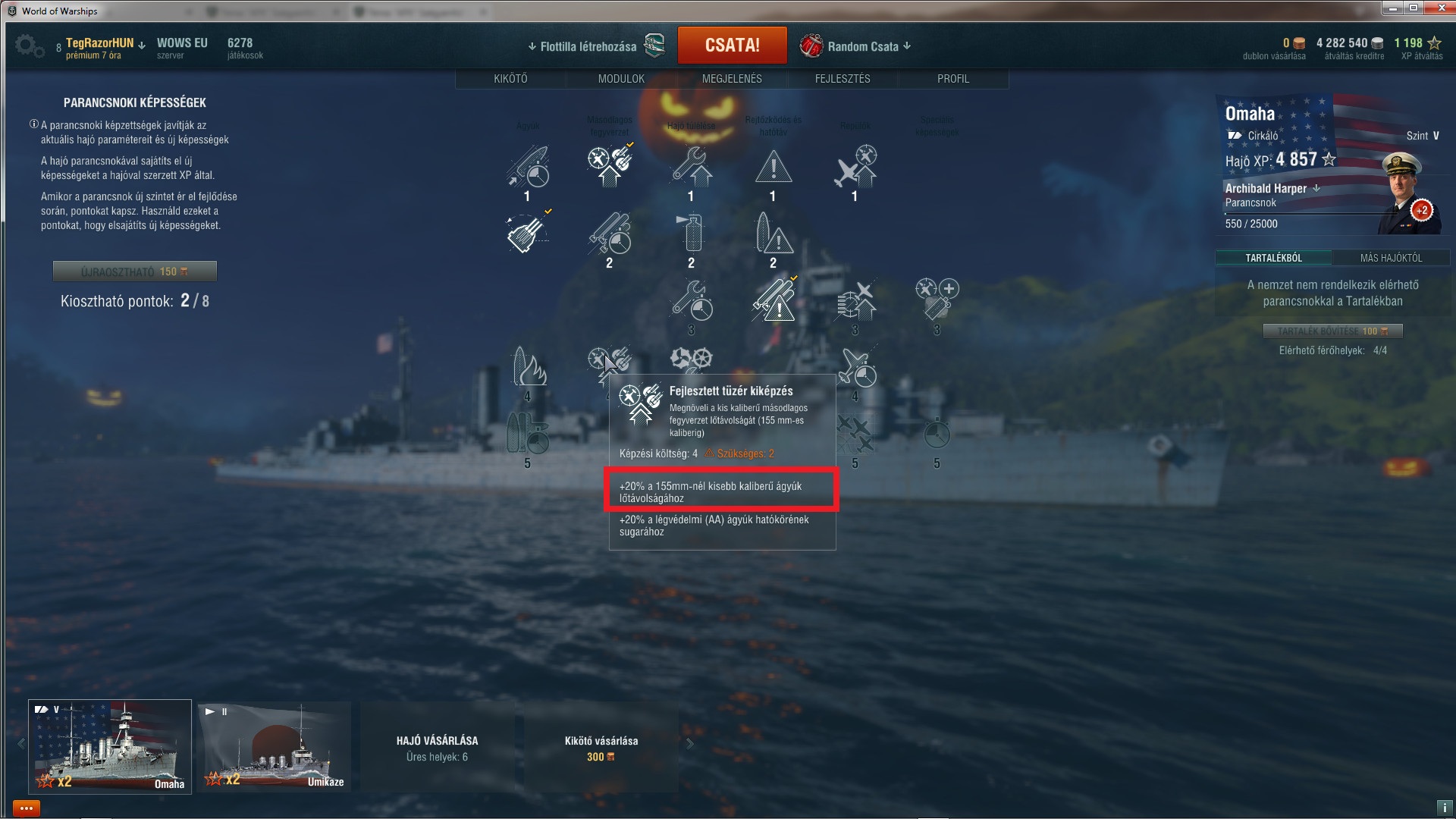
Task: Open settings gear in top-left corner
Action: [29, 46]
